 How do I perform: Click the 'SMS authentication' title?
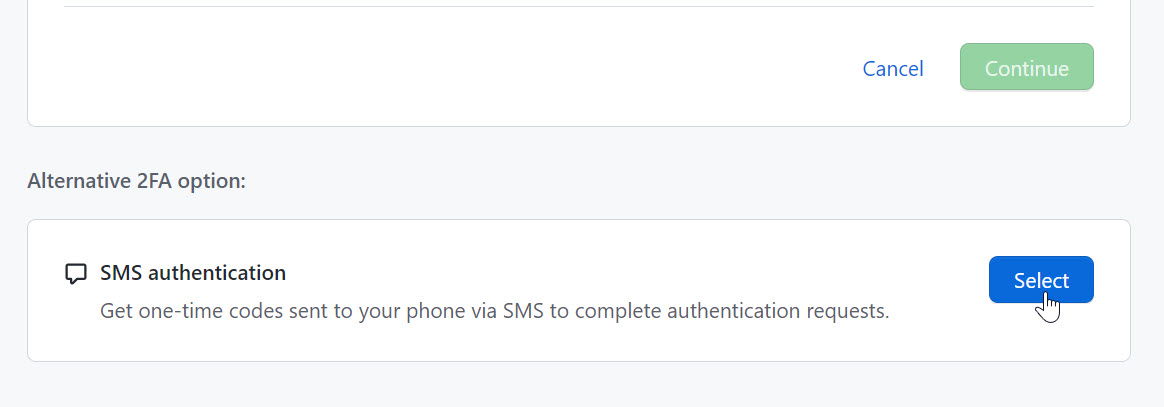[x=193, y=272]
